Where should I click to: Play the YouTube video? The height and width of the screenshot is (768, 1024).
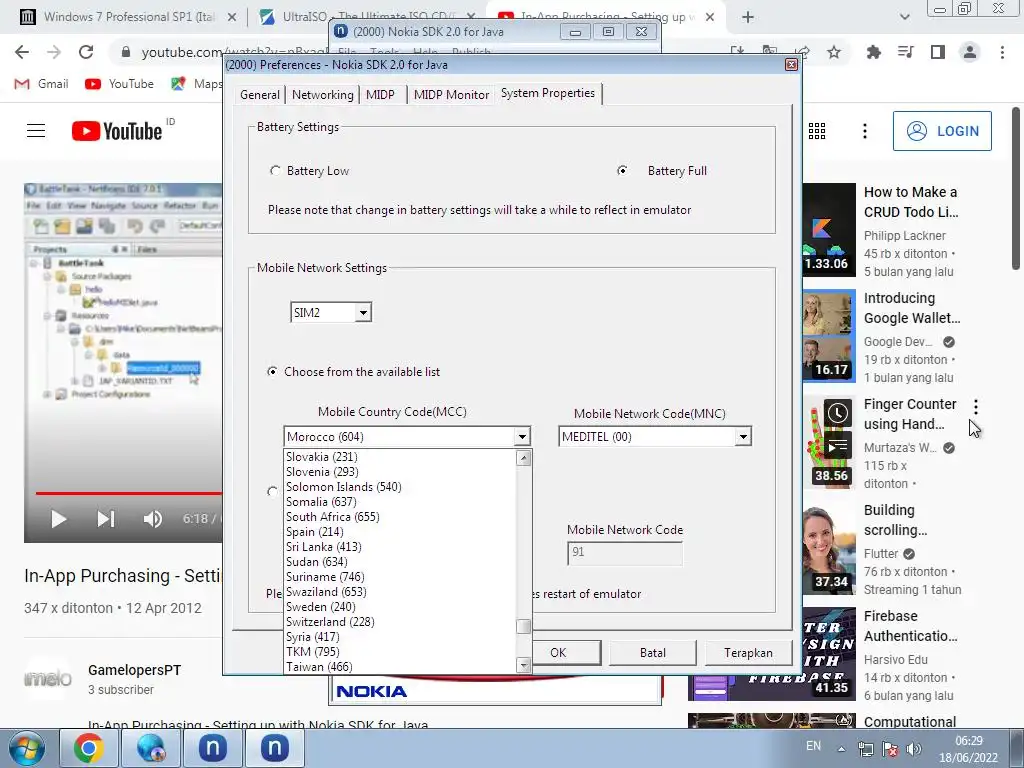pos(58,519)
